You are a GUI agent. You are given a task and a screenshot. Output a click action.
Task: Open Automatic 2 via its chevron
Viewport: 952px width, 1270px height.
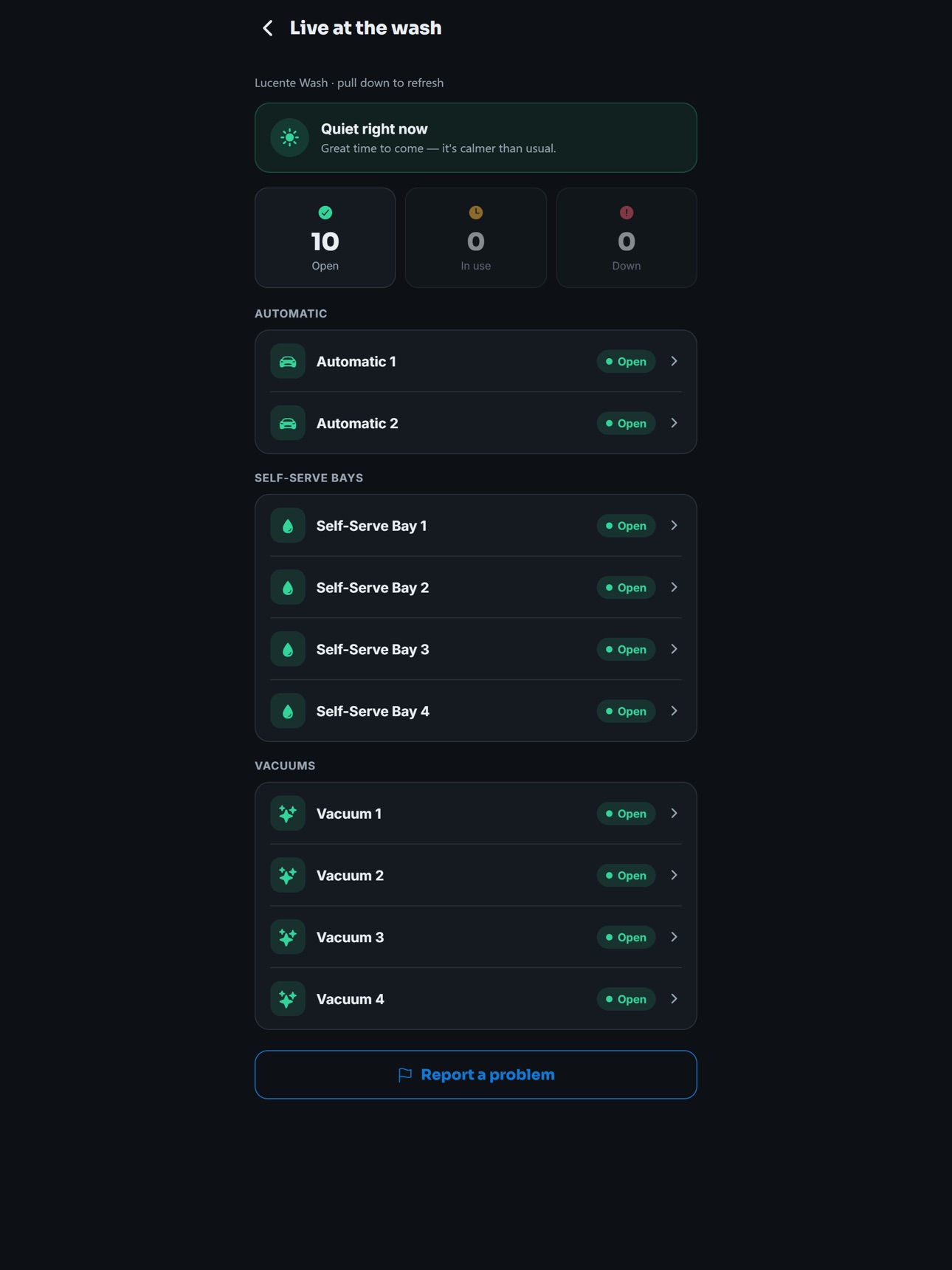pos(674,423)
